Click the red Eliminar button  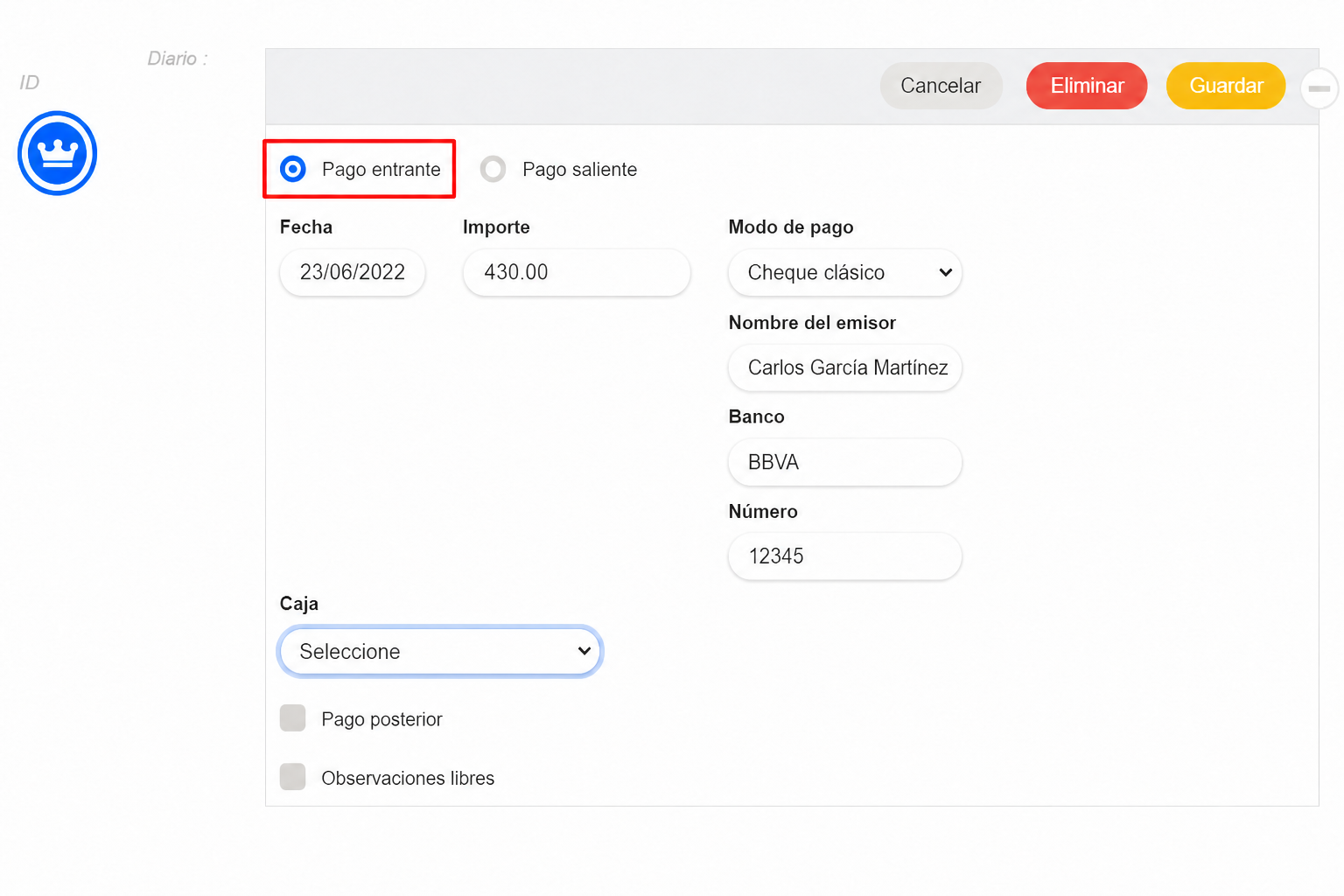(1087, 86)
